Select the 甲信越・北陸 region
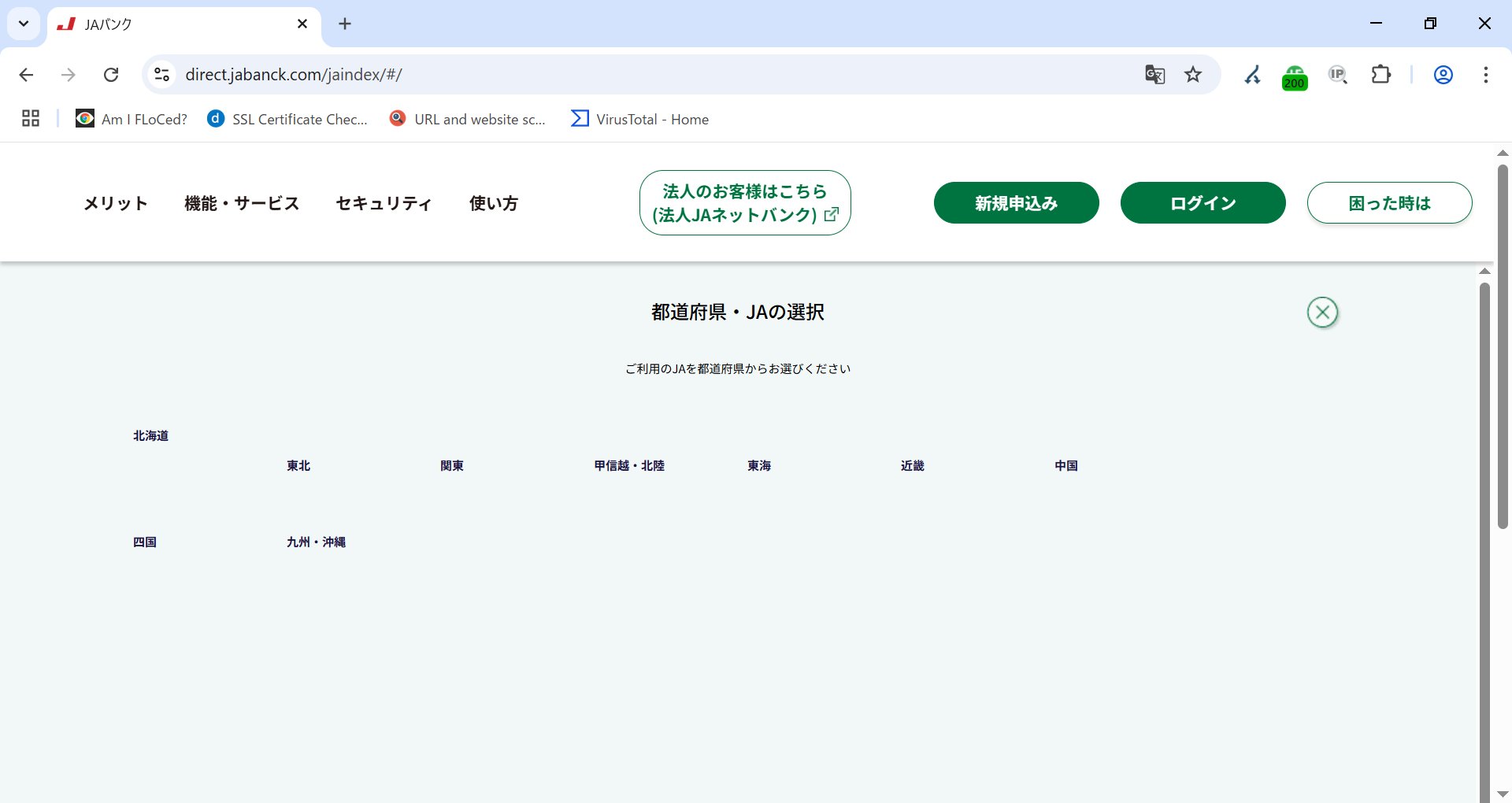This screenshot has width=1512, height=803. coord(629,466)
